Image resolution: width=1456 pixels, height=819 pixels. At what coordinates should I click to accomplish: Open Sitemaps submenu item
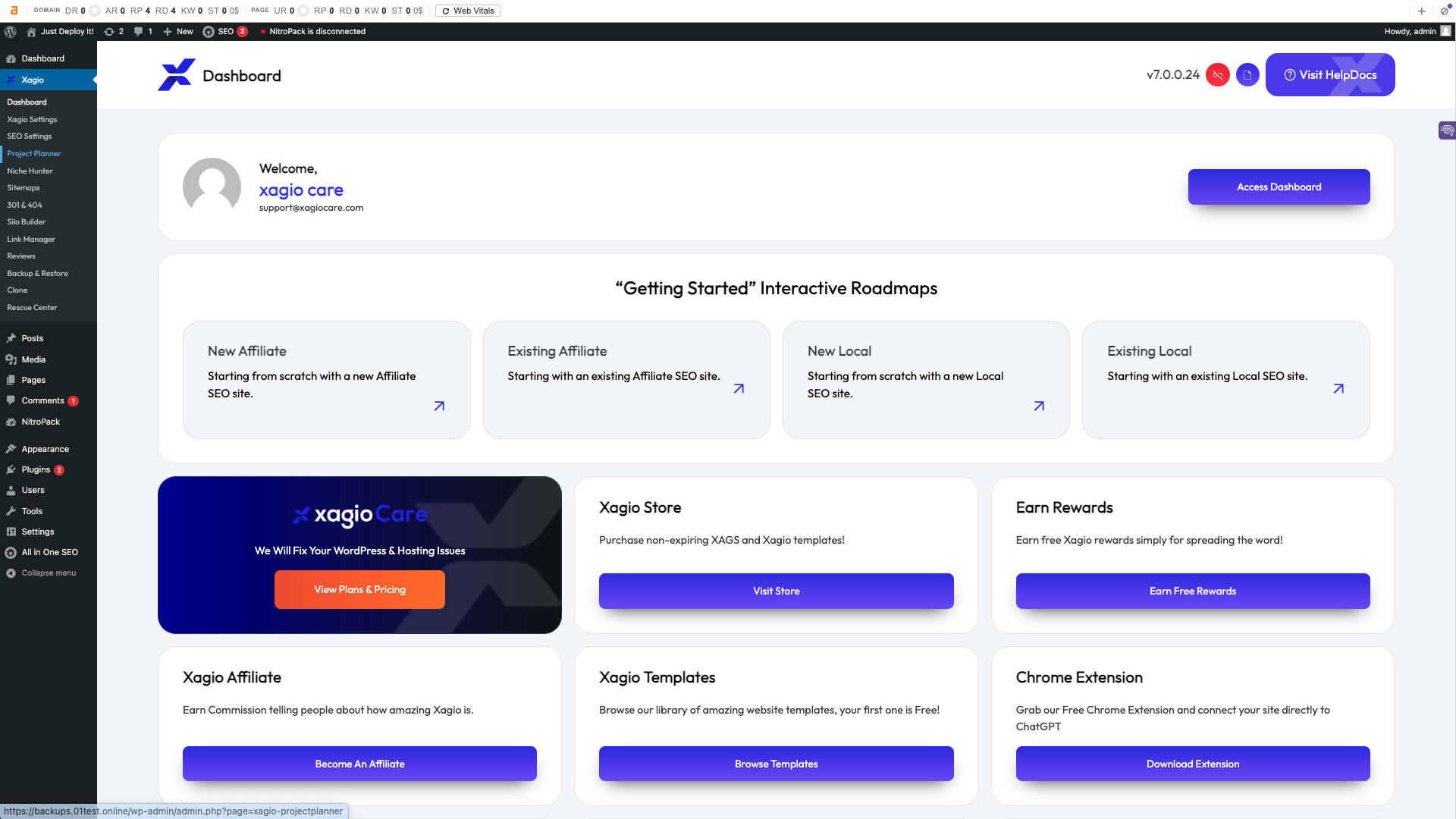(x=24, y=188)
